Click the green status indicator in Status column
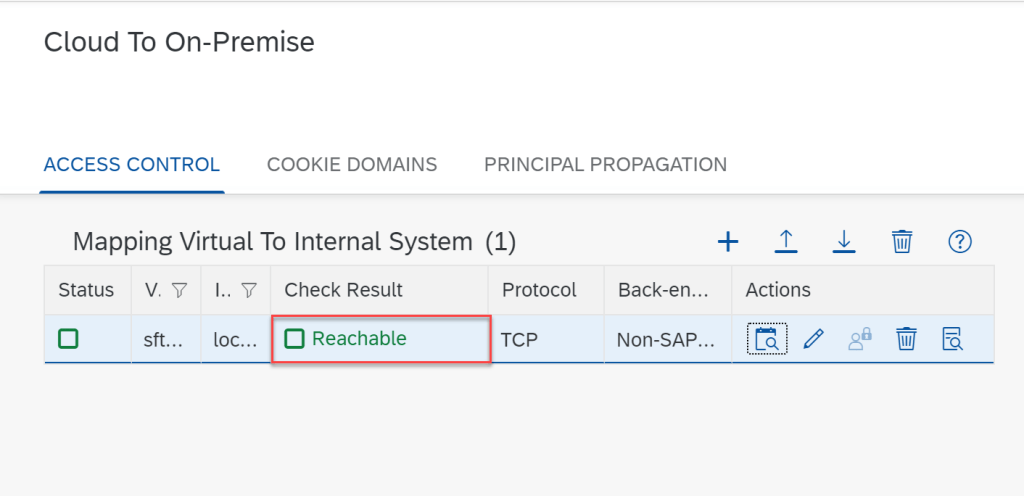 (x=68, y=339)
